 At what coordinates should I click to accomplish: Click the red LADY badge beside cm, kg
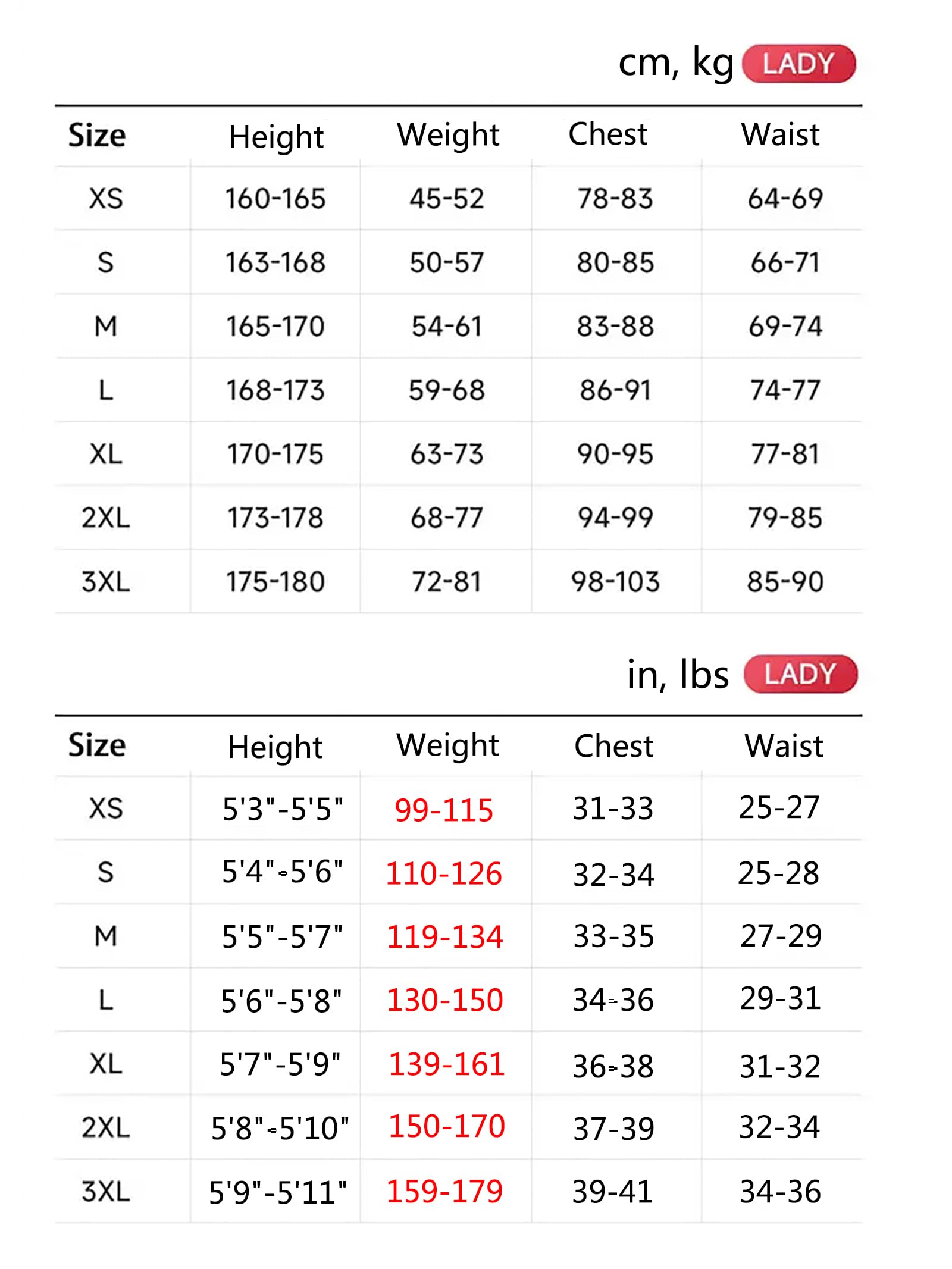798,64
